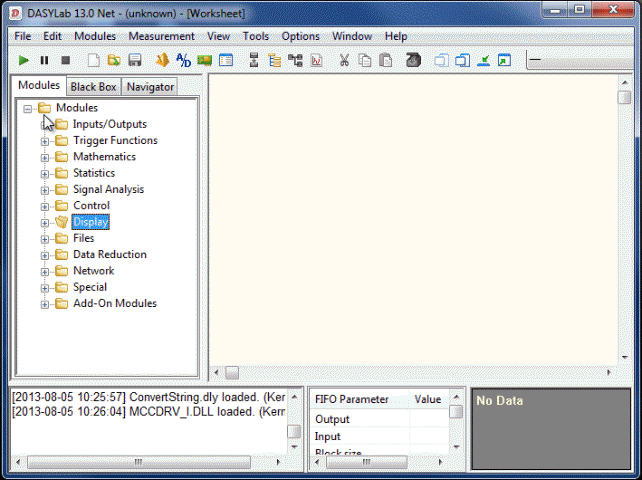Click the Value column header
This screenshot has height=480, width=642.
pyautogui.click(x=428, y=399)
